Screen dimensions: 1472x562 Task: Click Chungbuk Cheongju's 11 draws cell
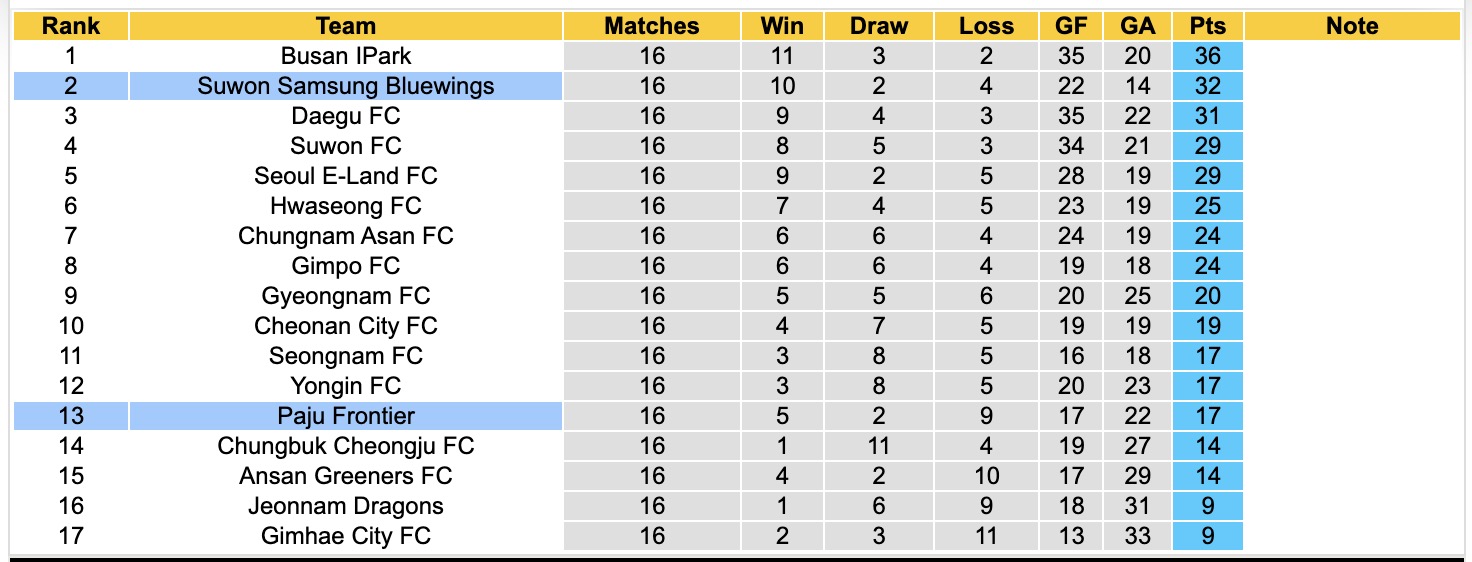click(x=879, y=446)
